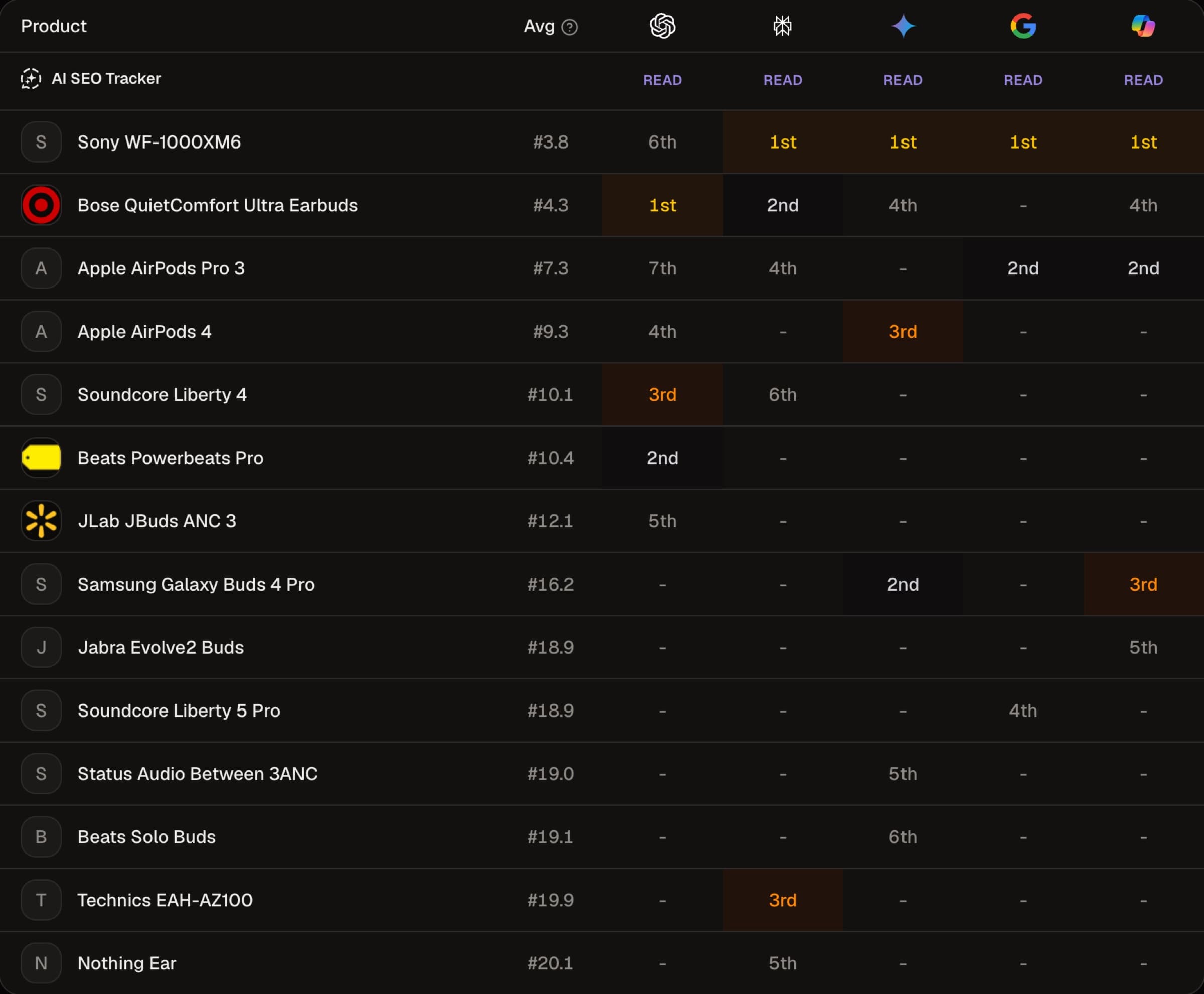Screen dimensions: 1204x994
Task: Select Soundcore Liberty 5 Pro name
Action: [x=179, y=711]
